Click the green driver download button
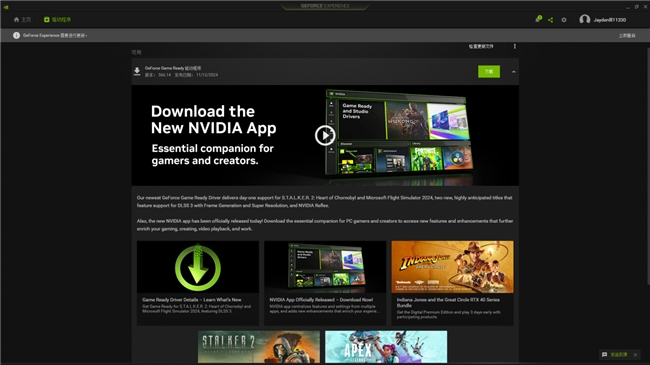 [489, 71]
